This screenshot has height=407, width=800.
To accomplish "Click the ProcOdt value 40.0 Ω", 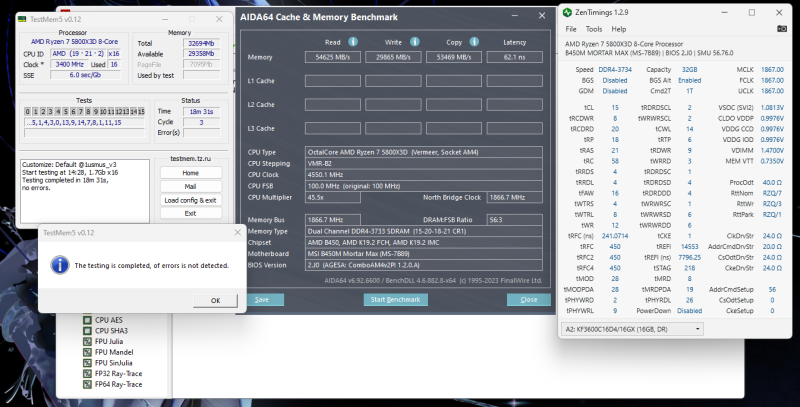I will tap(772, 182).
